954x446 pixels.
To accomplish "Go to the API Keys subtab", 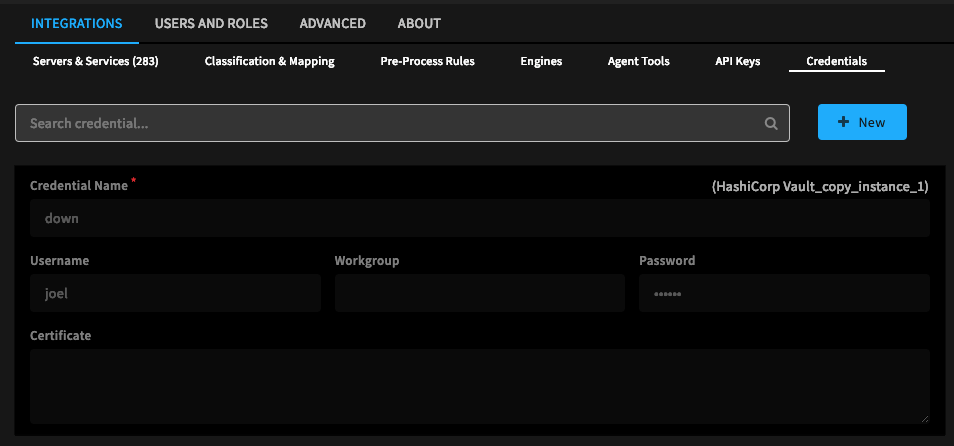I will 737,61.
